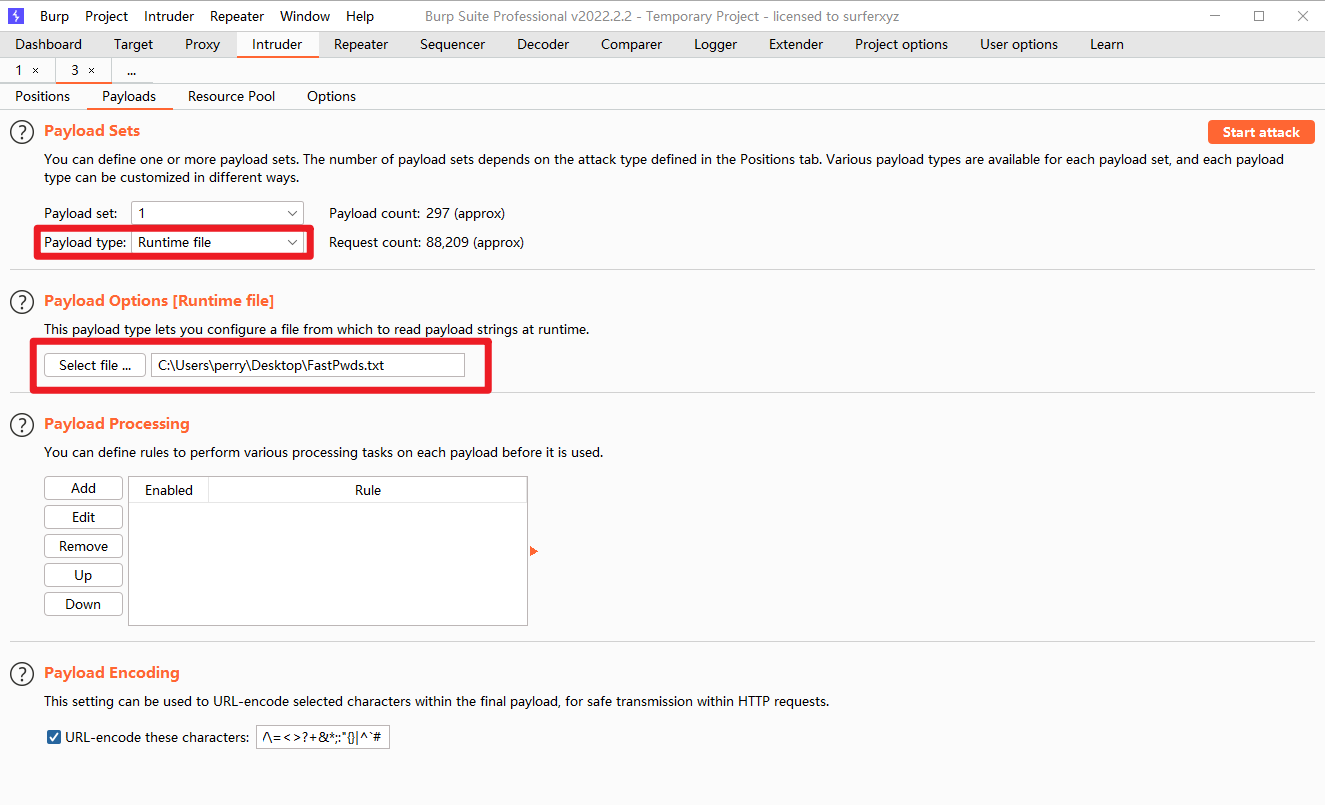This screenshot has height=805, width=1325.
Task: Open the Intruder menu in menu bar
Action: pos(169,16)
